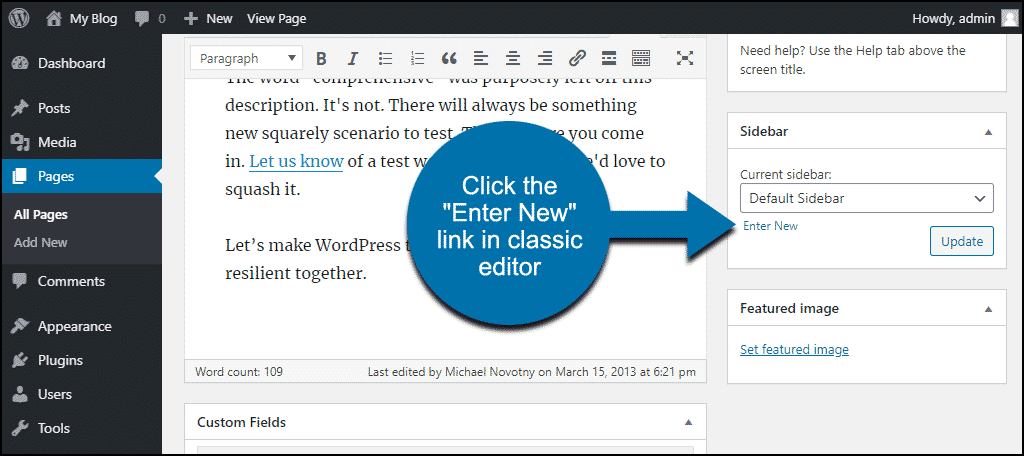Toggle the toolbar kitchen sink
1024x456 pixels.
(641, 58)
